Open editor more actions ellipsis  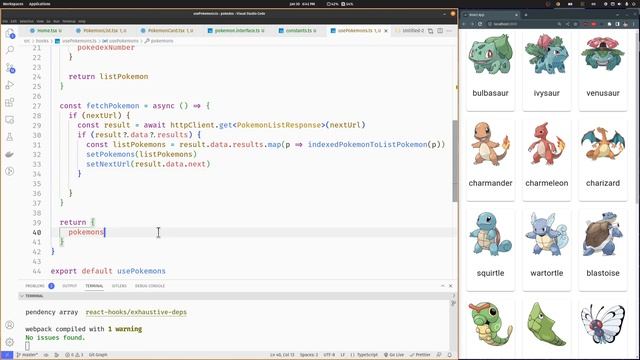(449, 31)
